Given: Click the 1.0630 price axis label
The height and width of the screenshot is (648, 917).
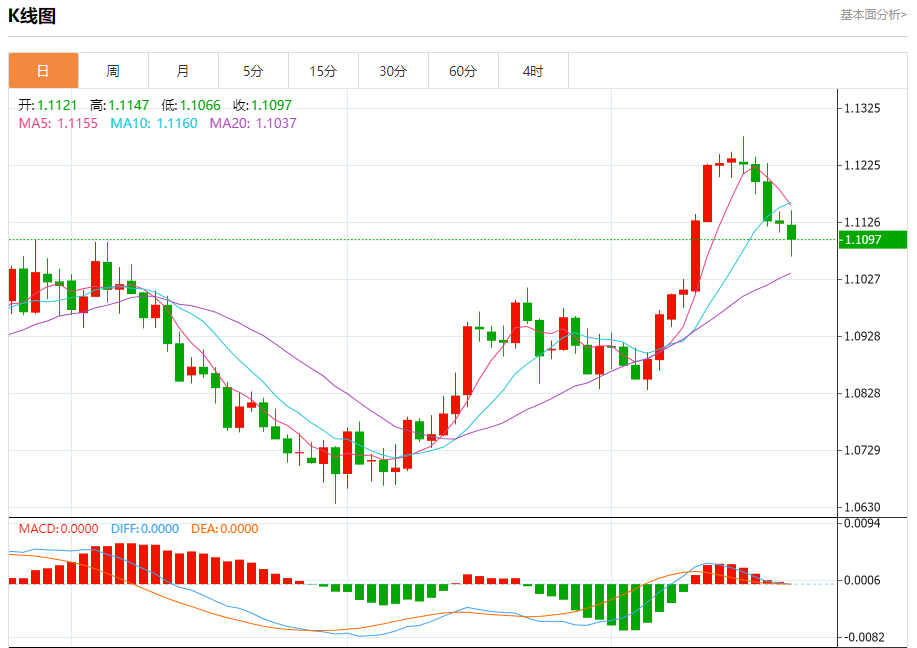Looking at the screenshot, I should point(862,507).
